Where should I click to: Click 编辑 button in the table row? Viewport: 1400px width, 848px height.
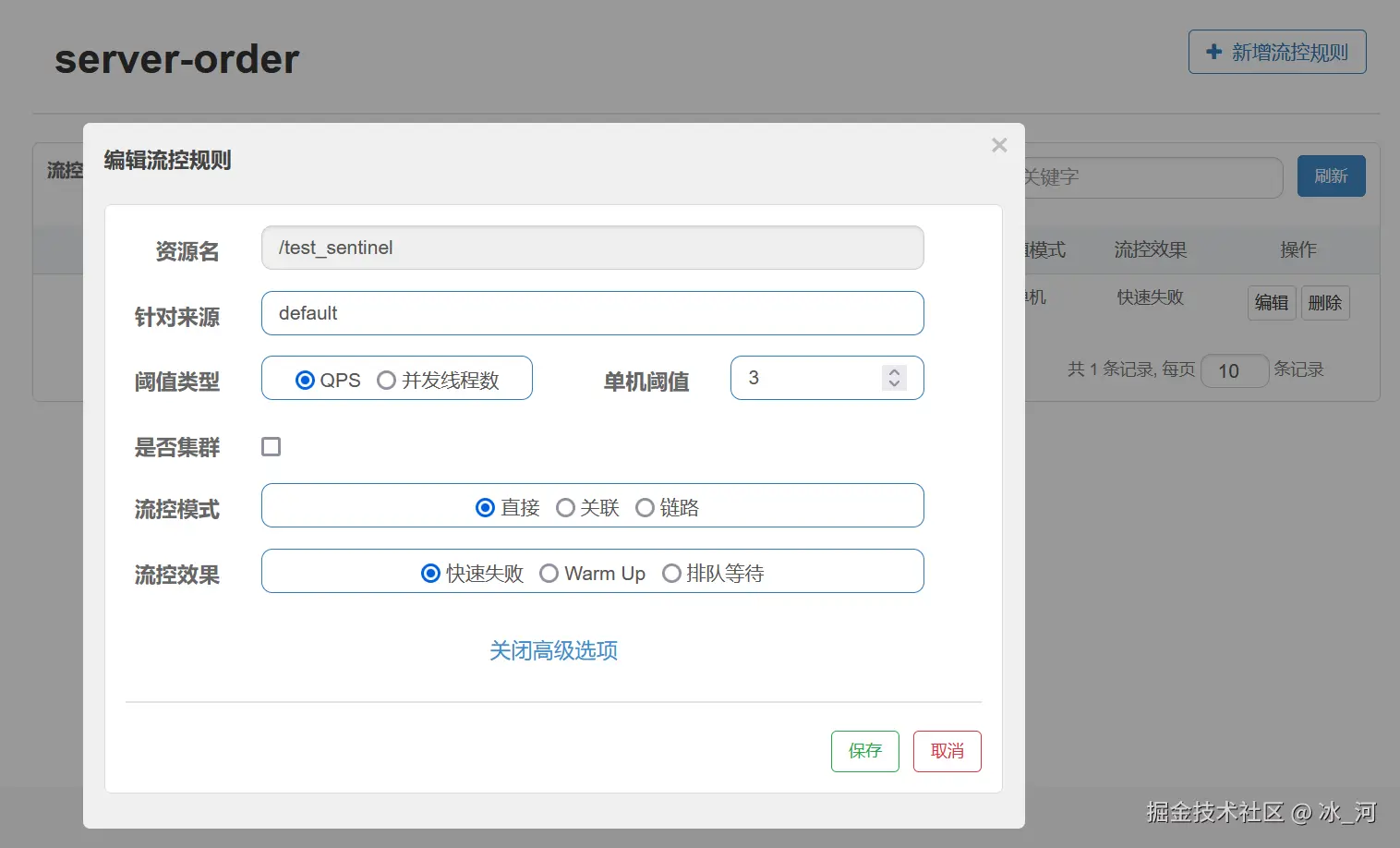(1272, 303)
